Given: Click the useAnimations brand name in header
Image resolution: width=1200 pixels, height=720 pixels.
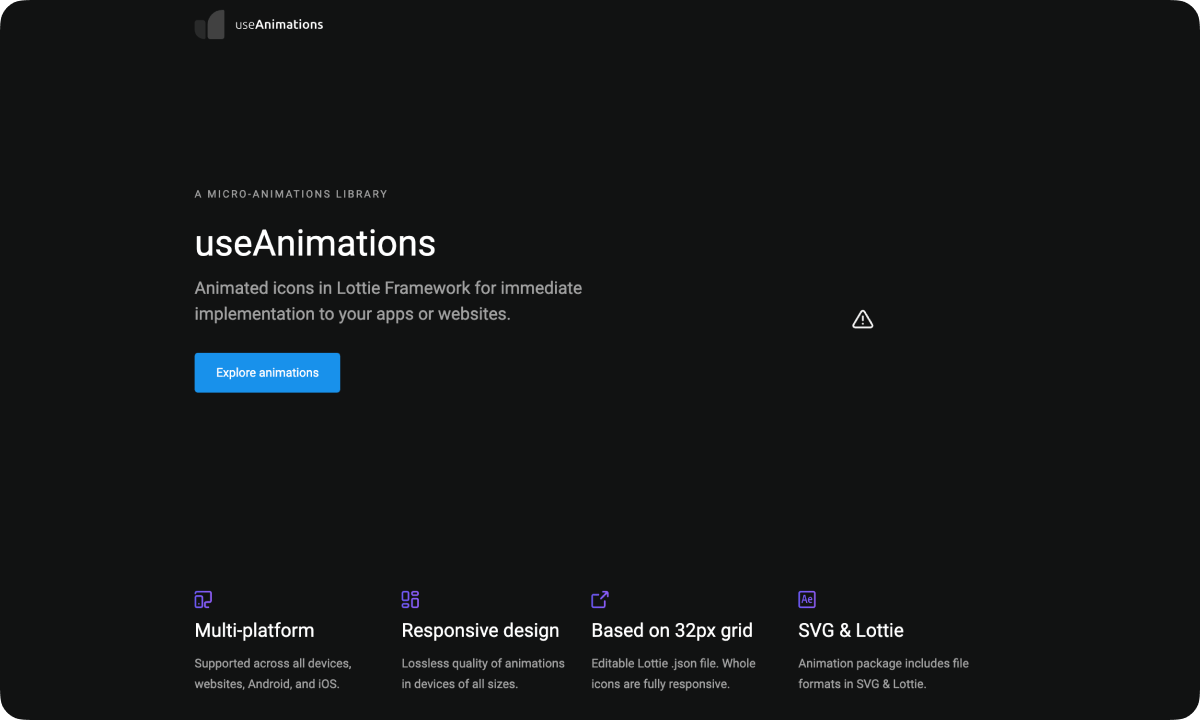Looking at the screenshot, I should tap(279, 25).
